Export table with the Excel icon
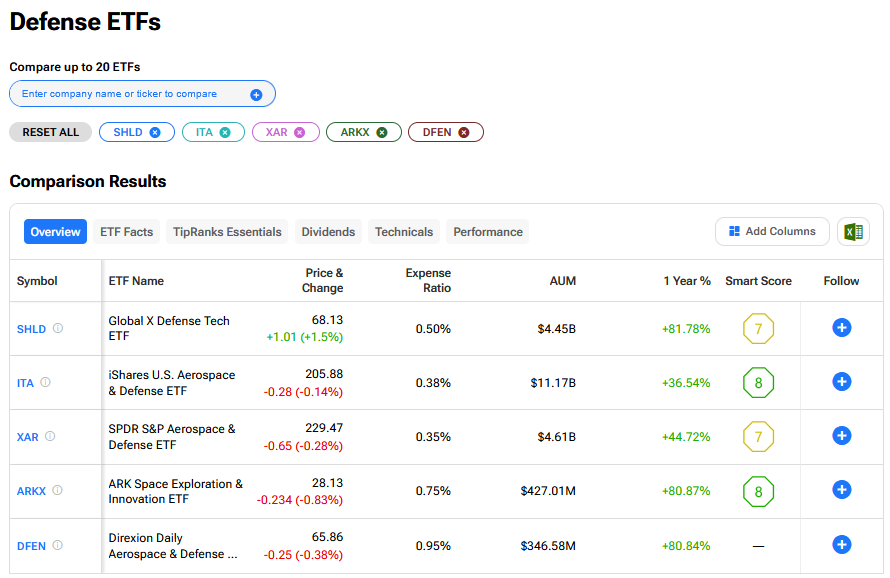Viewport: 890px width, 578px height. (x=853, y=232)
